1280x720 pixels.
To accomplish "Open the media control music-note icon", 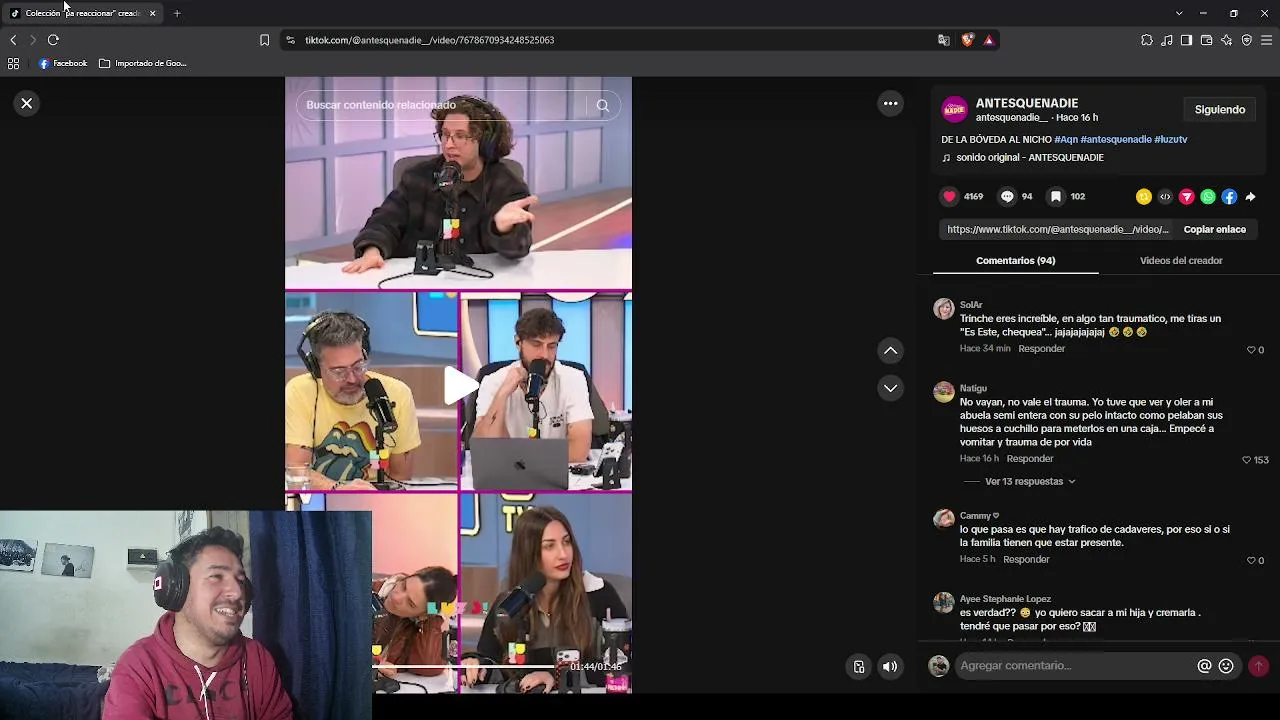I will tap(1166, 40).
